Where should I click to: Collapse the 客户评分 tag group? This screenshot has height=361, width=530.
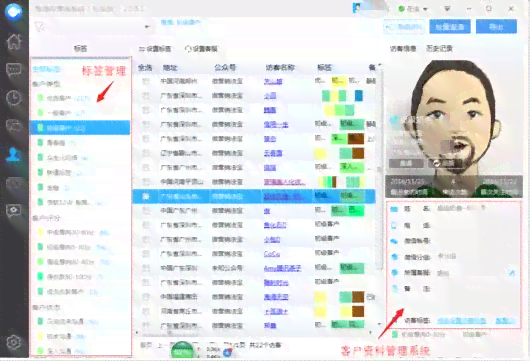46,218
